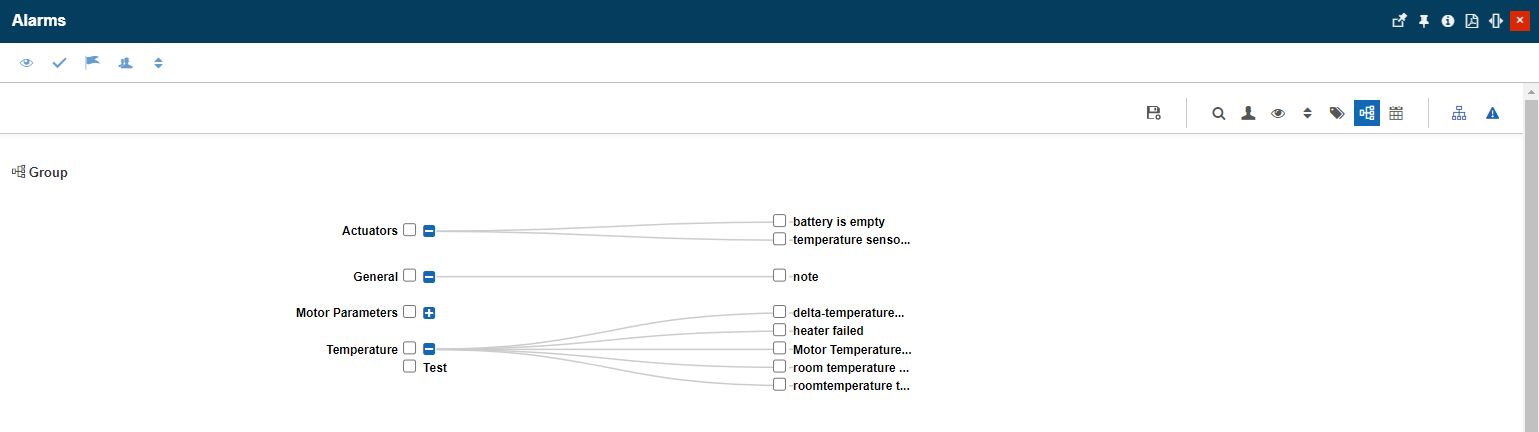Switch to the calendar grid view icon
1539x432 pixels.
[1396, 113]
